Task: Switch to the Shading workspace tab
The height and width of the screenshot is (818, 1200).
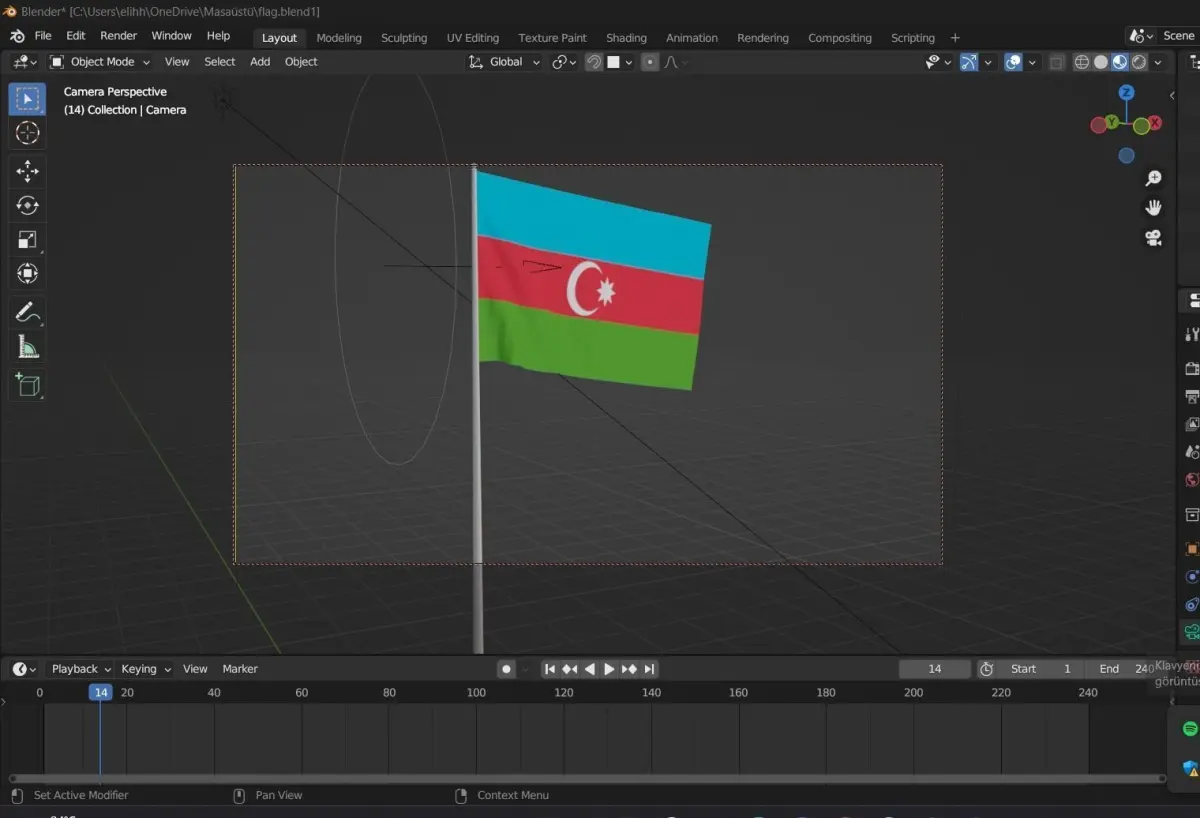Action: pyautogui.click(x=626, y=38)
